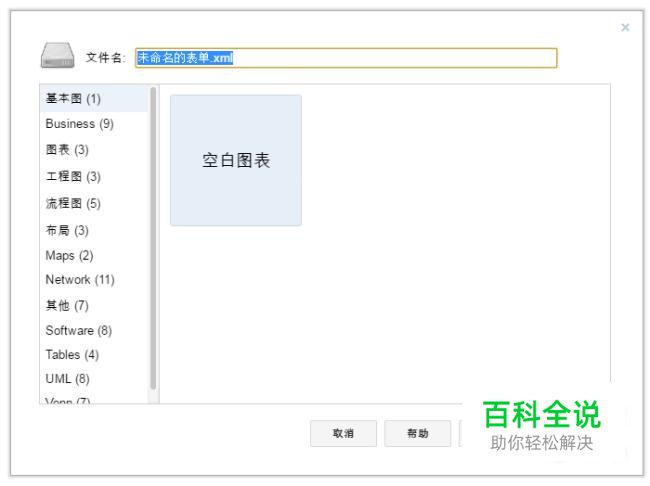Select the 其他 (7) category

coord(94,305)
